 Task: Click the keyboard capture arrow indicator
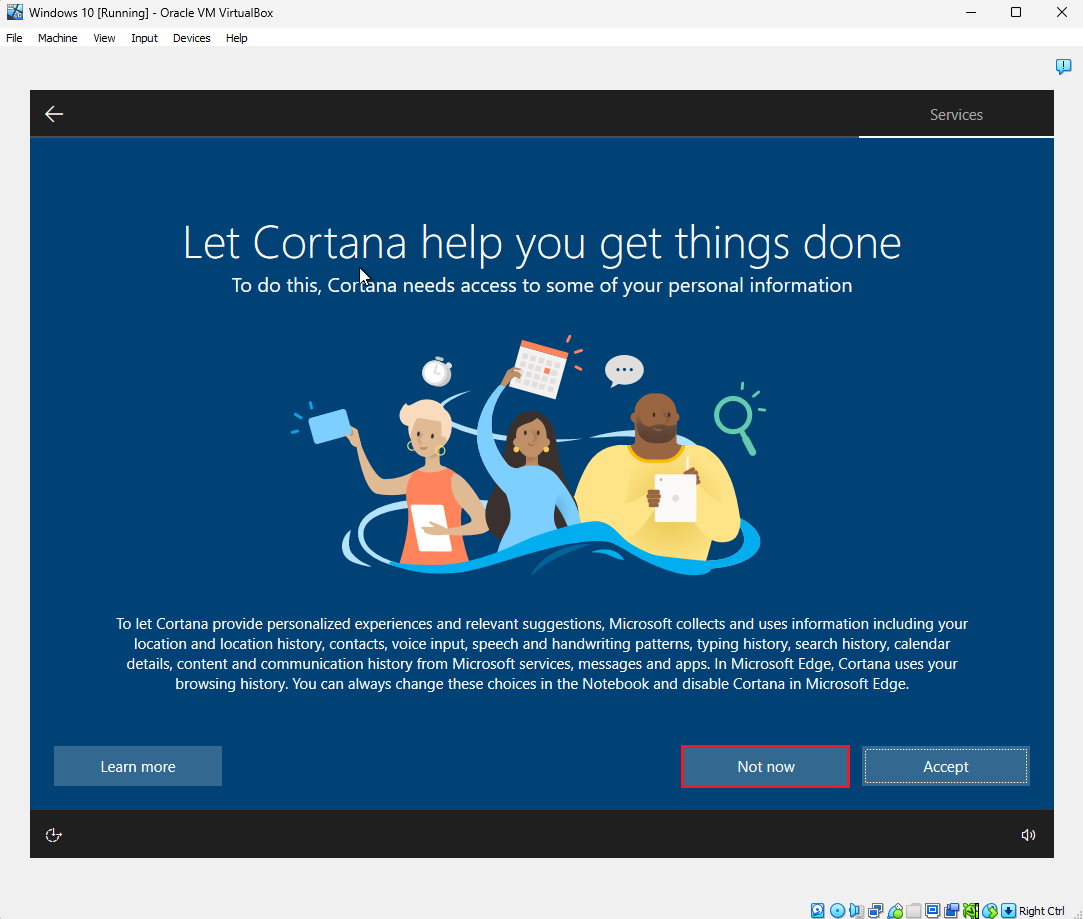1008,911
